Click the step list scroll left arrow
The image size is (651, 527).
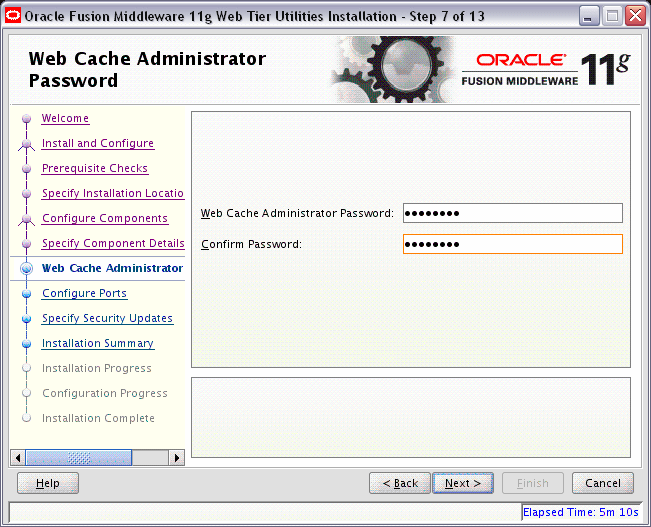18,458
